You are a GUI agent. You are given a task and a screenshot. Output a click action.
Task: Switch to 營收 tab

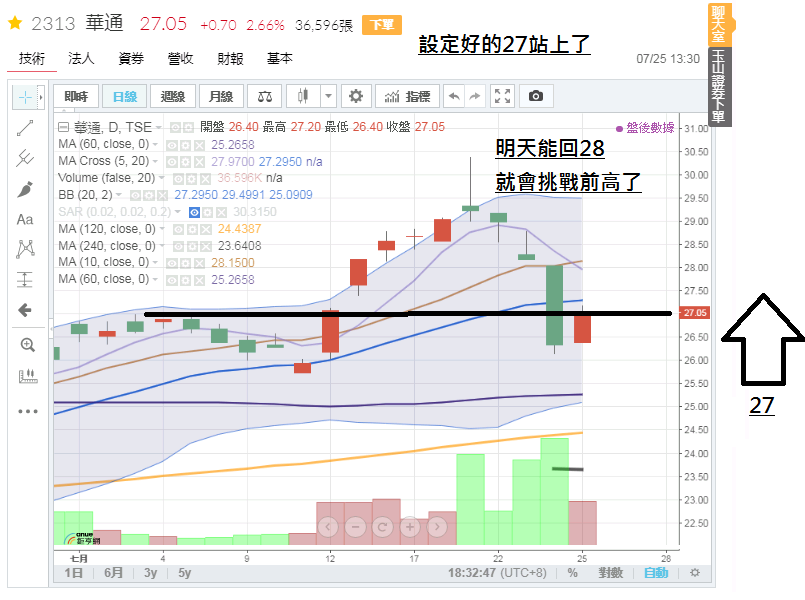[x=180, y=59]
